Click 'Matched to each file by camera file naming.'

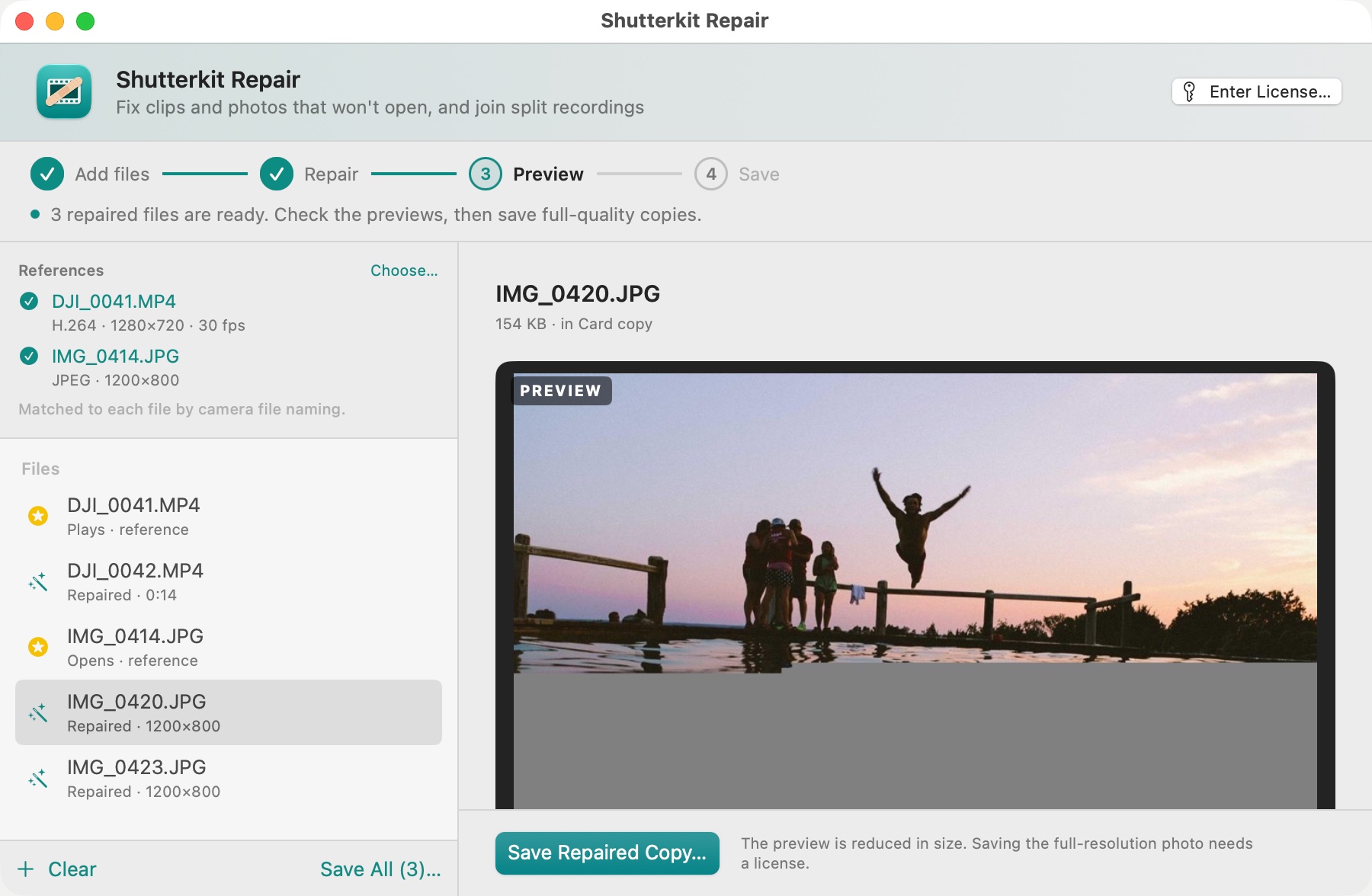point(182,409)
